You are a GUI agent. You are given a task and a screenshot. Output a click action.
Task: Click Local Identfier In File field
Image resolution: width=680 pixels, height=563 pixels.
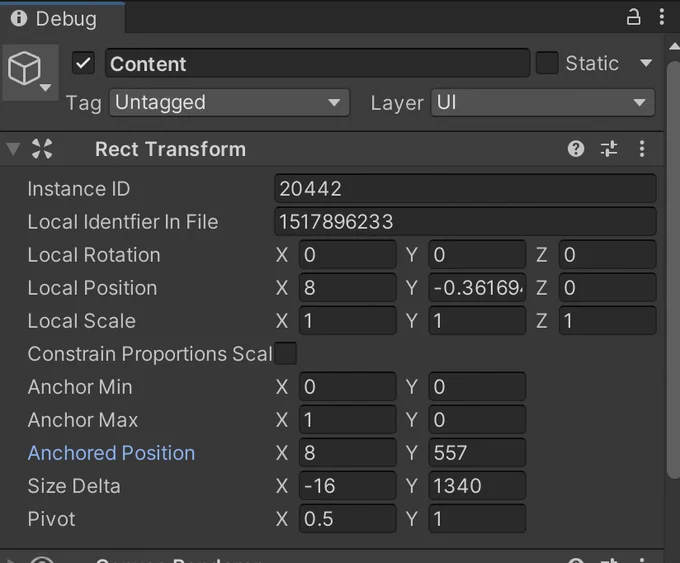point(465,222)
